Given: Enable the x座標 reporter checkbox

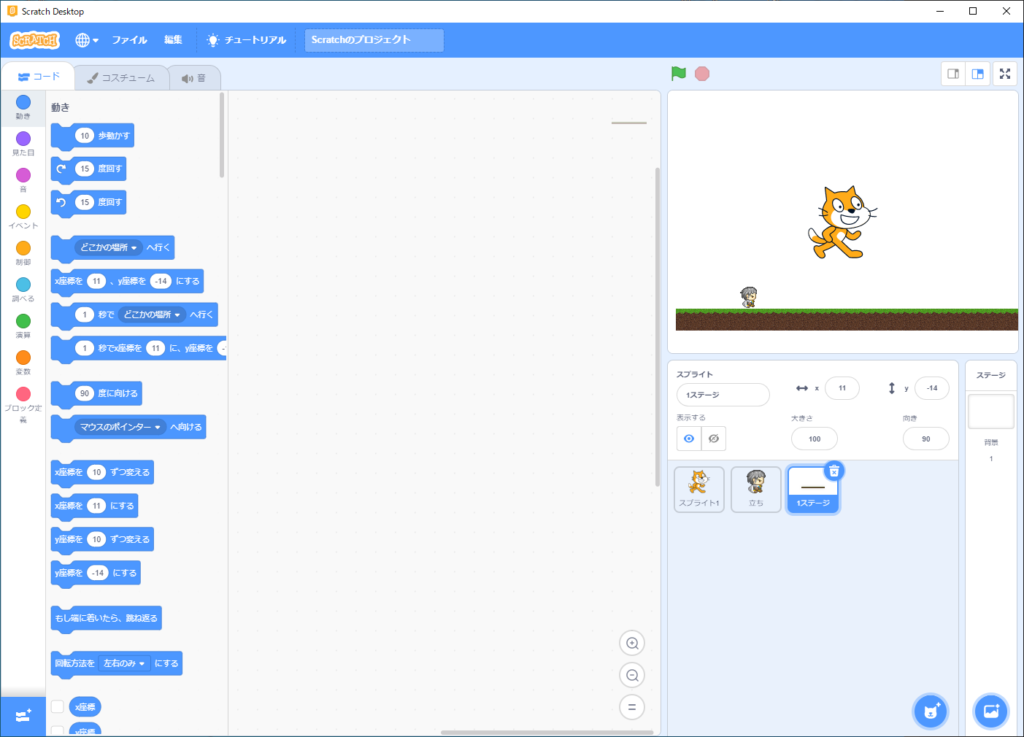Looking at the screenshot, I should 58,707.
